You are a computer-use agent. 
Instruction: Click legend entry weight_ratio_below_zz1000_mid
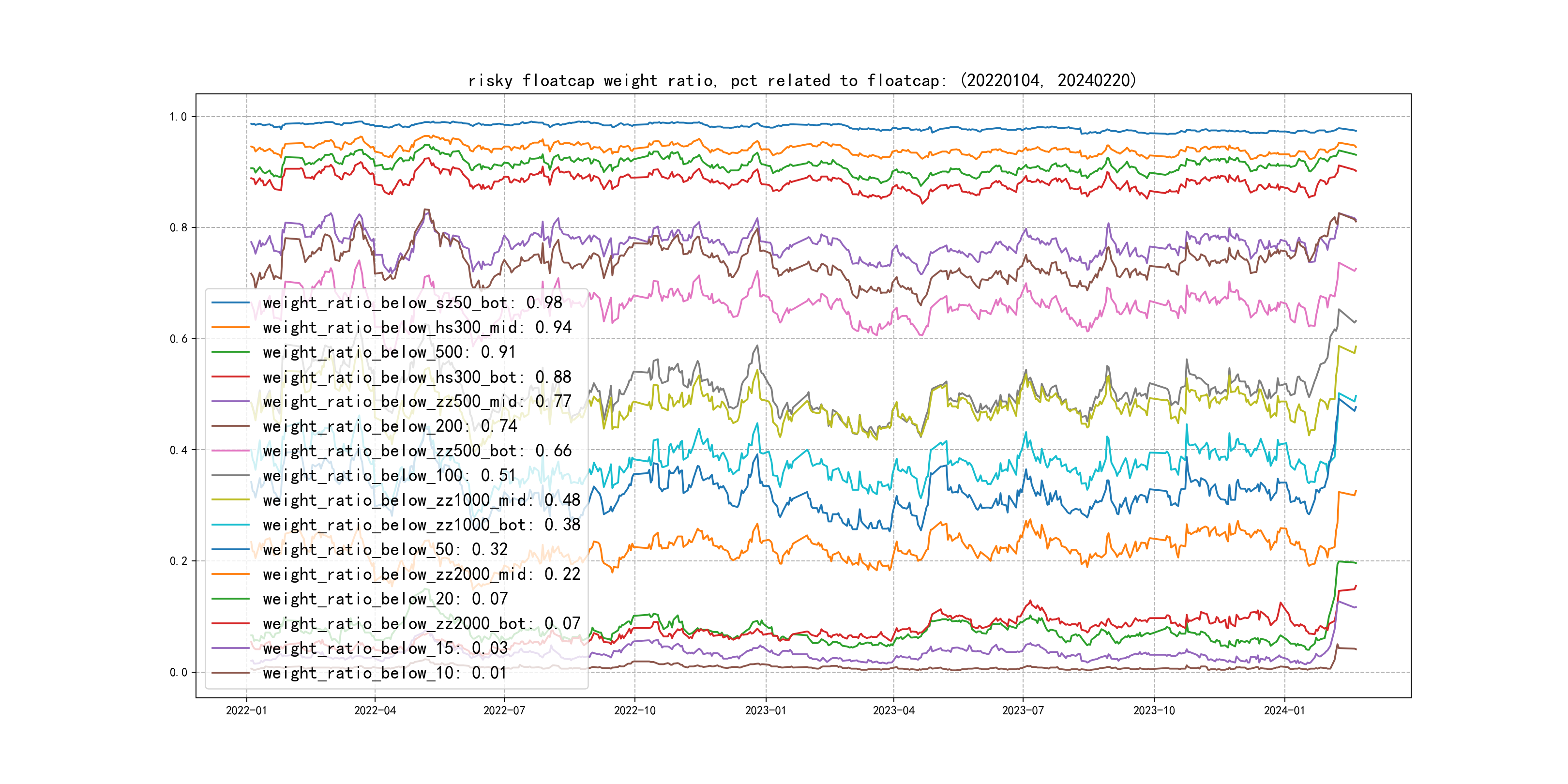(x=421, y=500)
